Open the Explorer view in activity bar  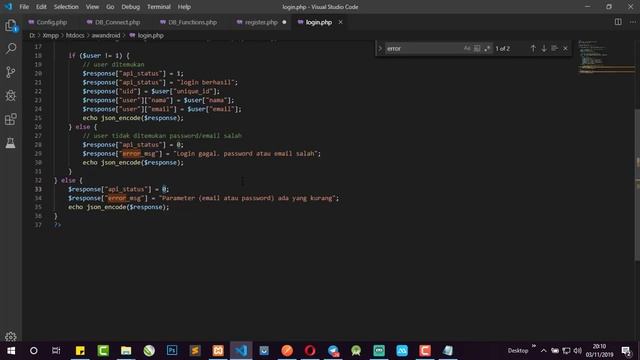pos(11,26)
